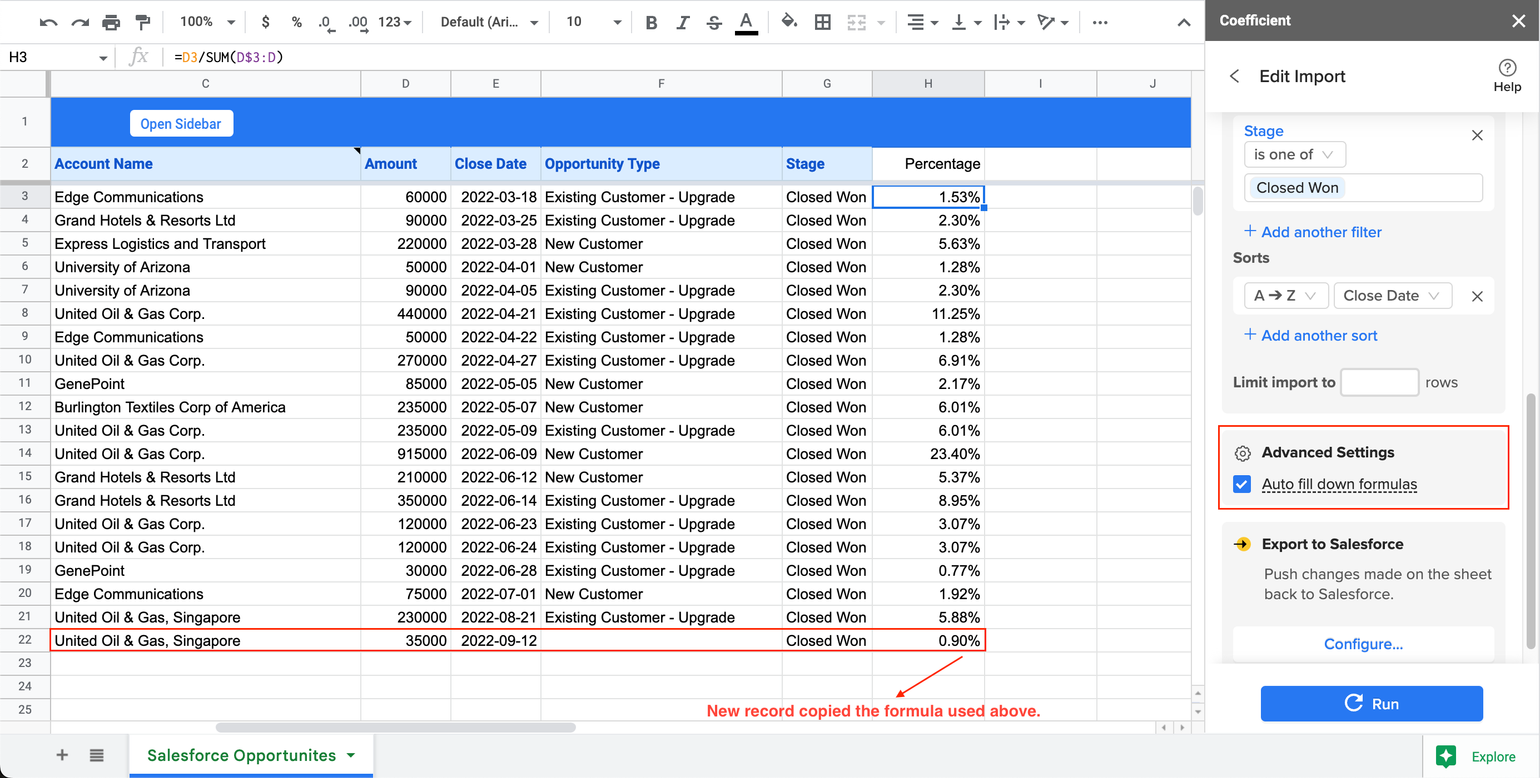The width and height of the screenshot is (1540, 778).
Task: Expand the 'is one of' operator dropdown
Action: pos(1294,155)
